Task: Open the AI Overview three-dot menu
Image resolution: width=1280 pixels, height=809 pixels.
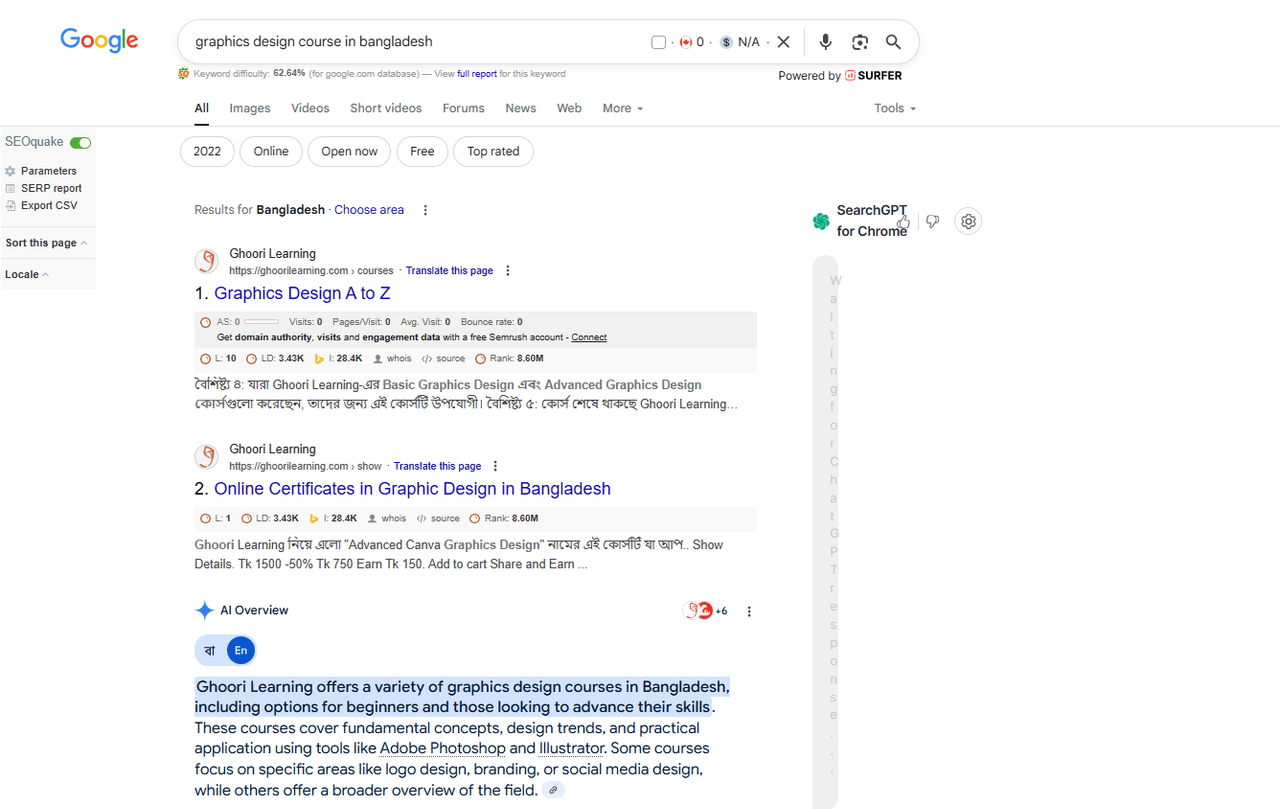Action: 749,611
